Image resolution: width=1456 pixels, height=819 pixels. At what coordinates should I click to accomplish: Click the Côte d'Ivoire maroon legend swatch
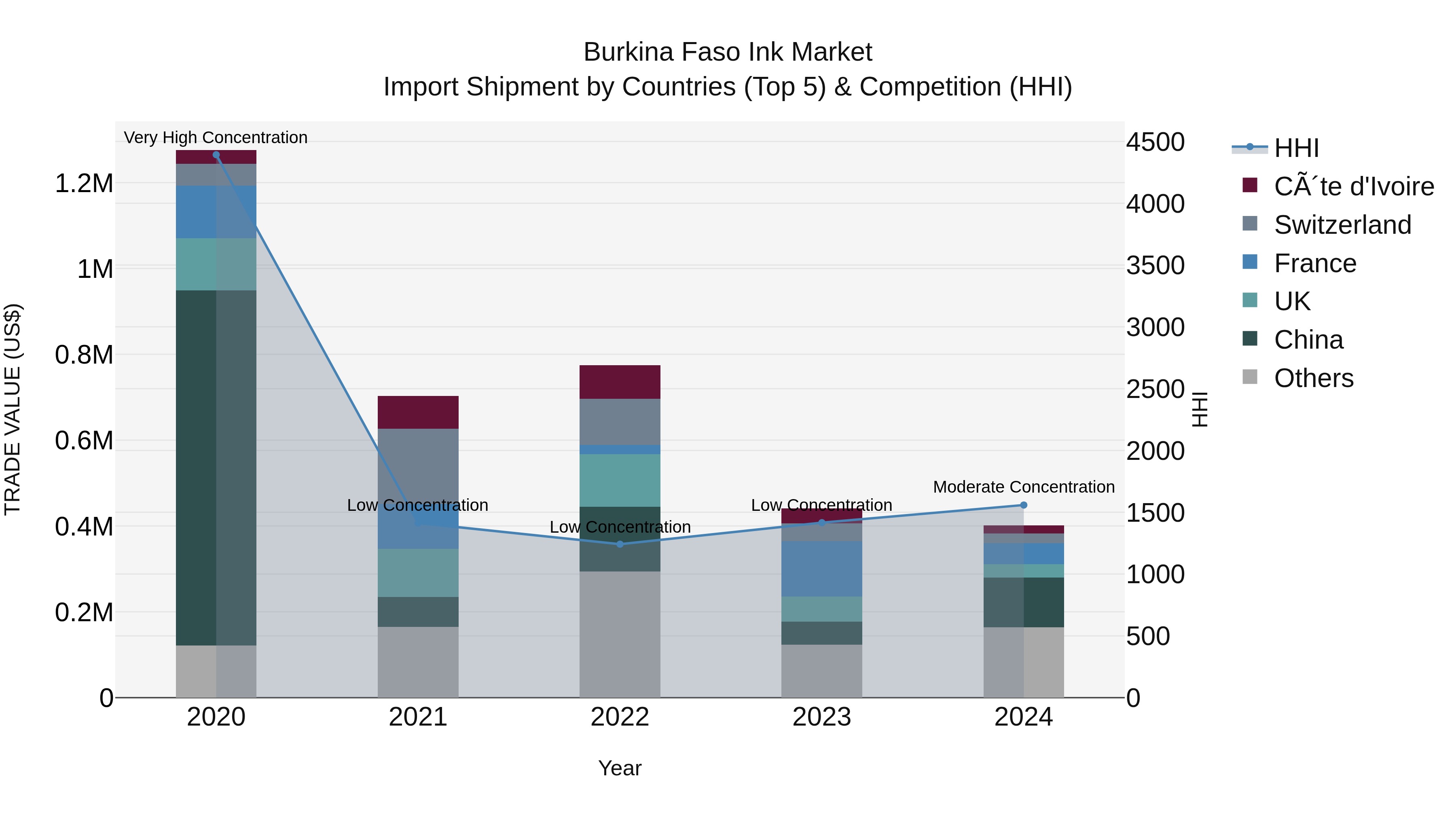1250,185
